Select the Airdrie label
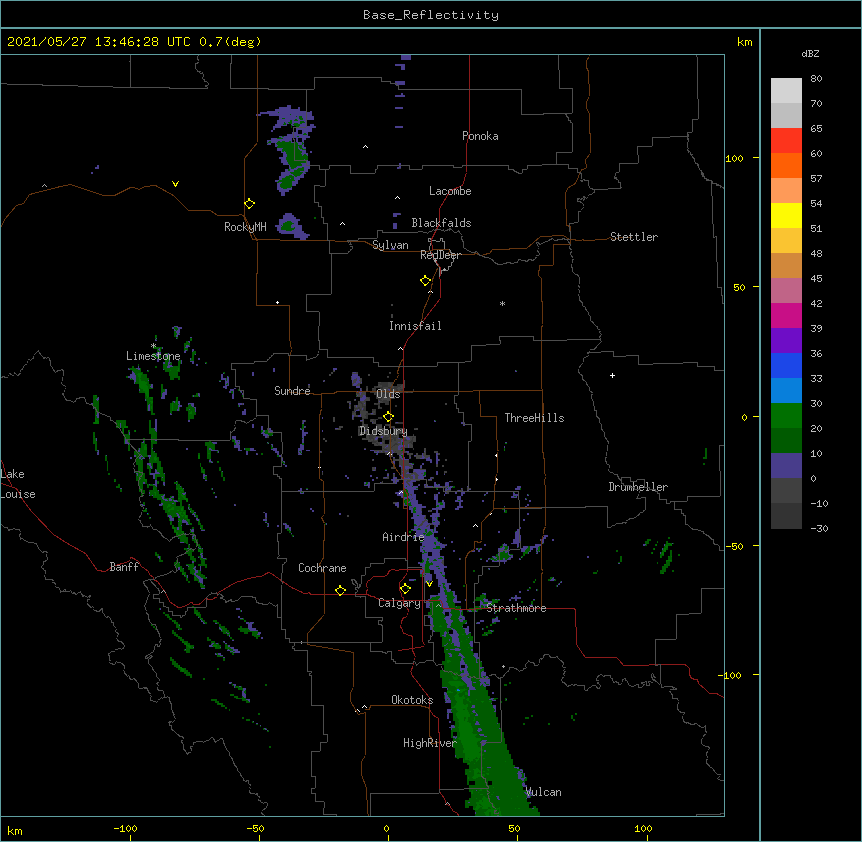Viewport: 862px width, 842px height. pos(404,537)
